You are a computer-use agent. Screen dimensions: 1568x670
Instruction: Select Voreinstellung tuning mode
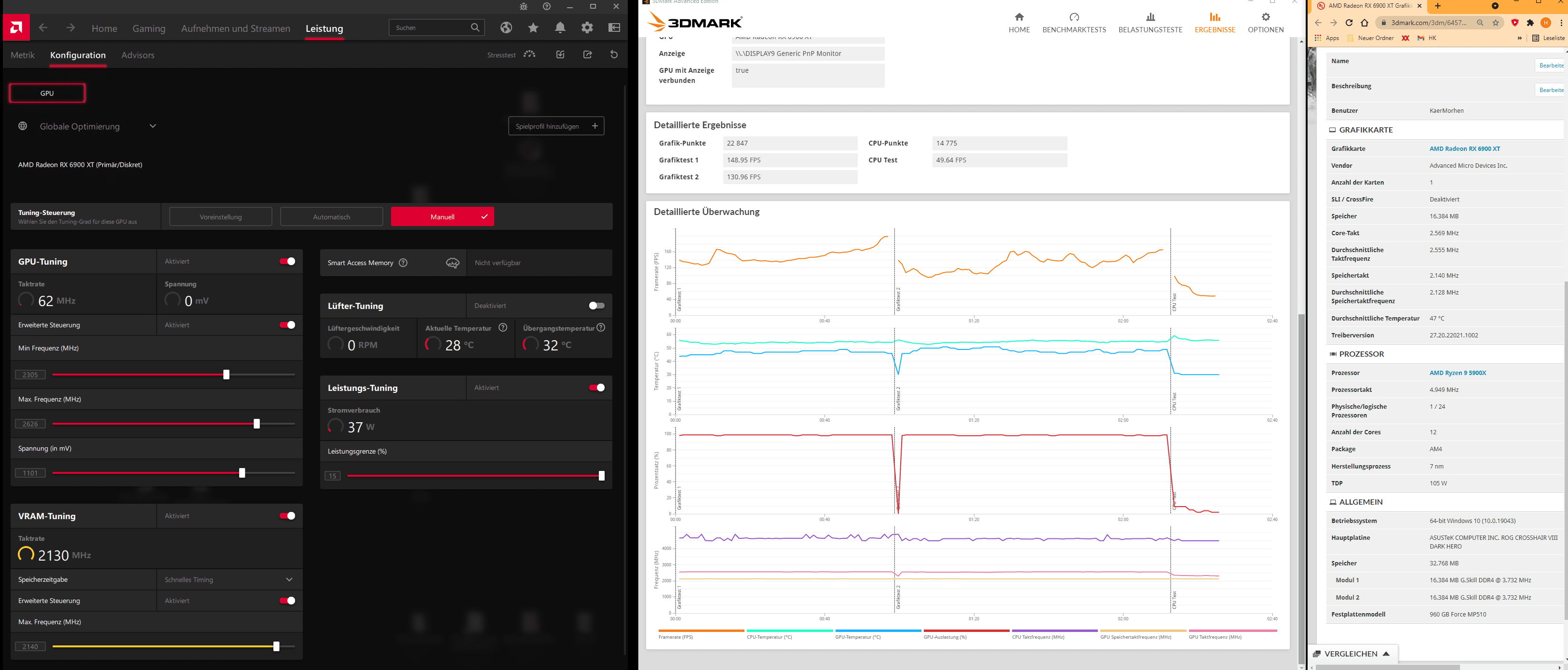pyautogui.click(x=221, y=216)
